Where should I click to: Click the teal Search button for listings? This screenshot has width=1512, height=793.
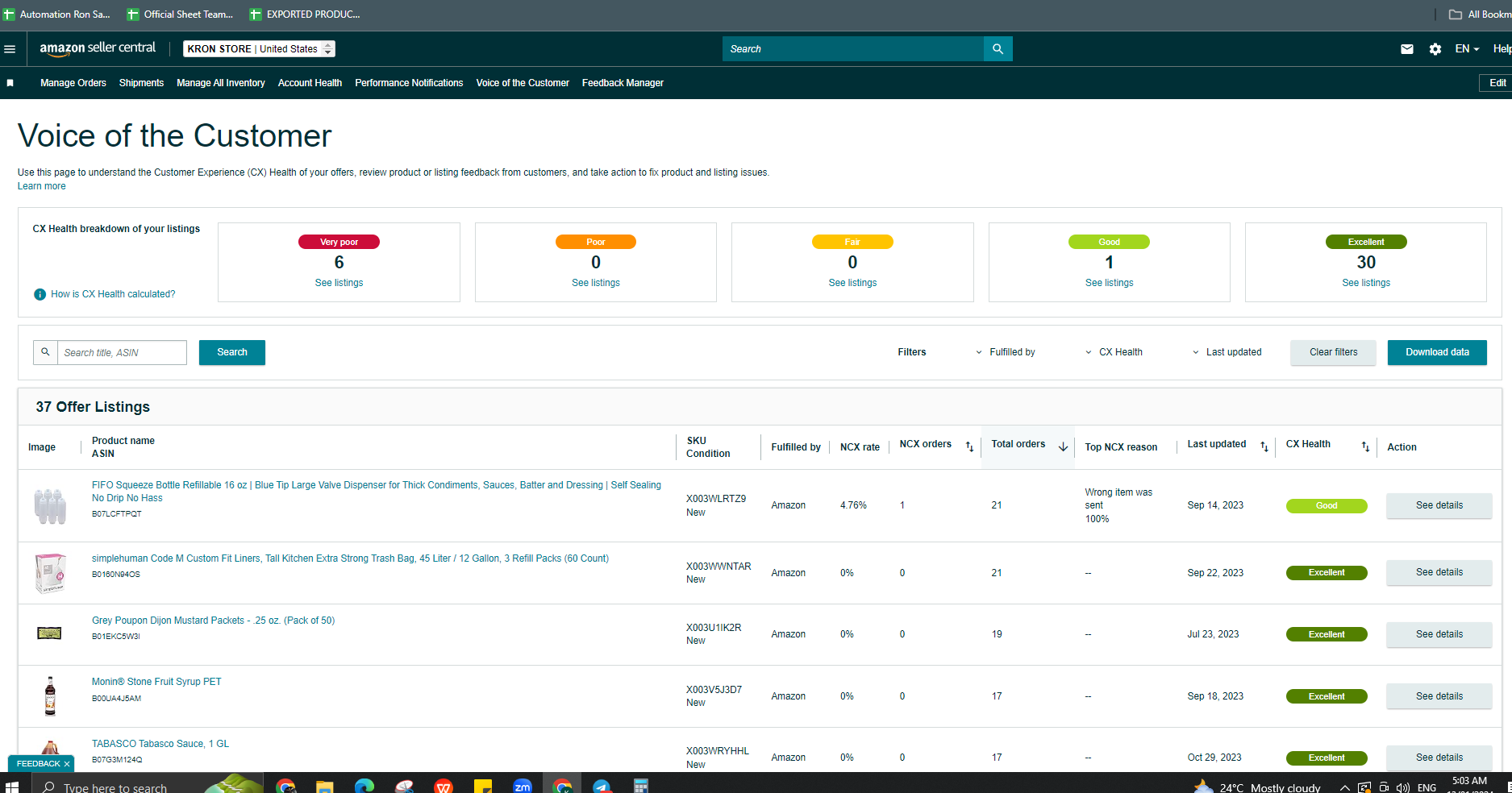point(232,352)
